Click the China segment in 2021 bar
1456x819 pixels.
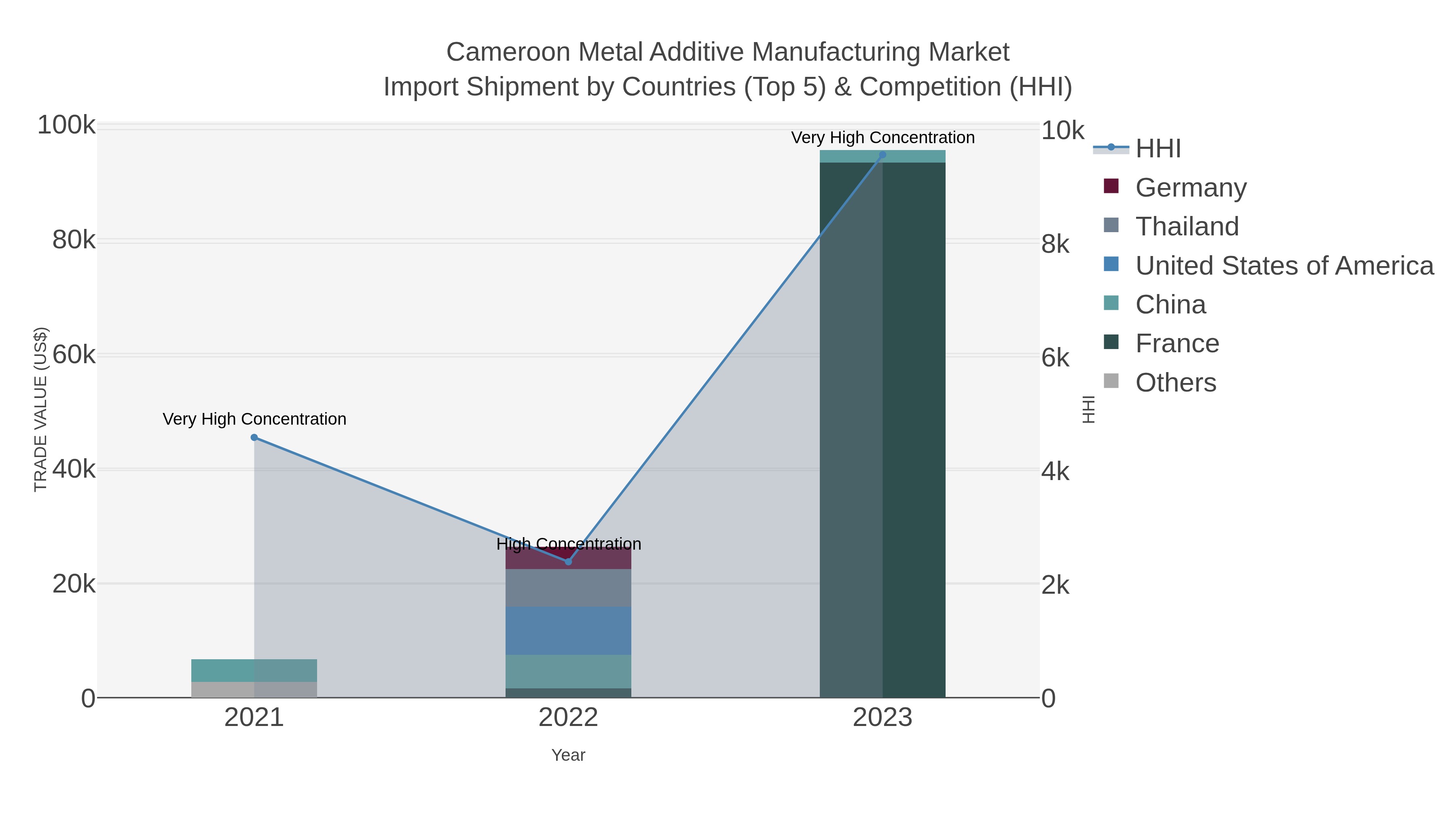(x=254, y=670)
